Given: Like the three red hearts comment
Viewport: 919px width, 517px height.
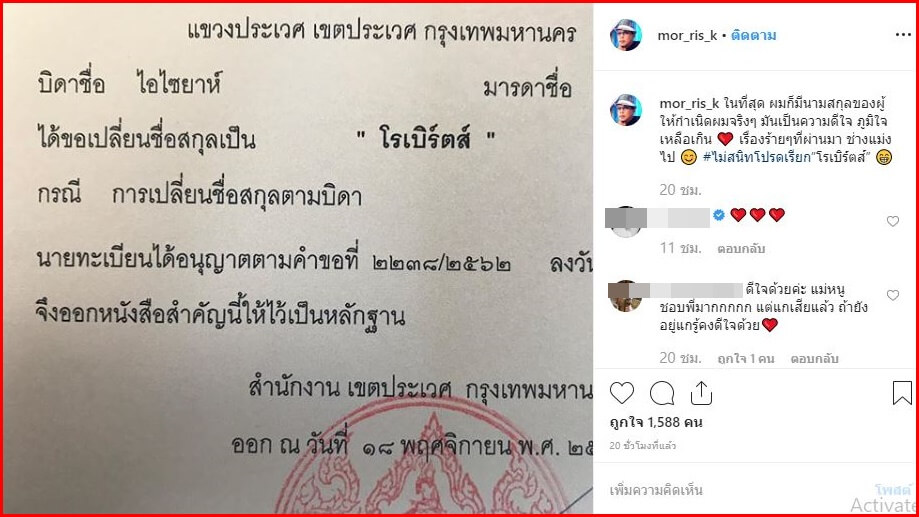Looking at the screenshot, I should [x=893, y=221].
